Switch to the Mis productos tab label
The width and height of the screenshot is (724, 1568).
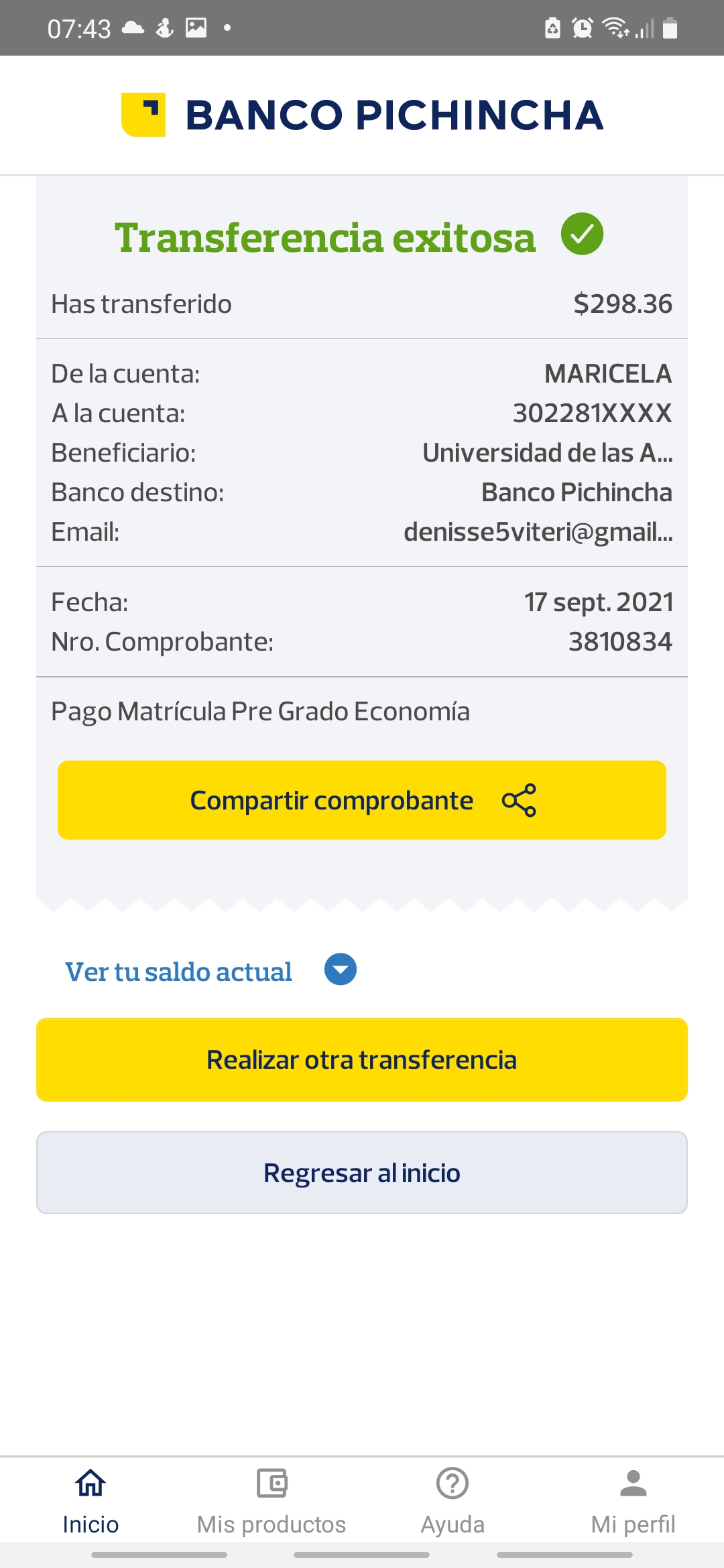click(x=271, y=1524)
